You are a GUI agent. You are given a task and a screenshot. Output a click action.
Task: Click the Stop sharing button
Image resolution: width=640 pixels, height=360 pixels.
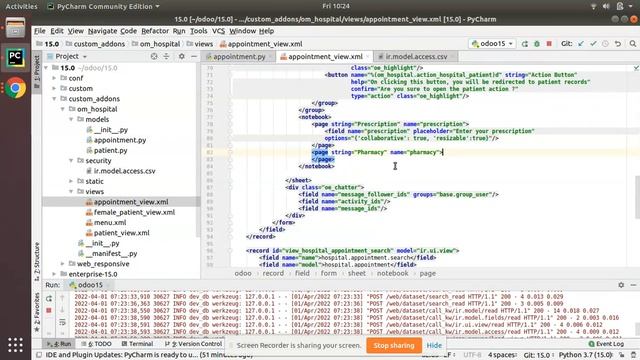click(394, 345)
